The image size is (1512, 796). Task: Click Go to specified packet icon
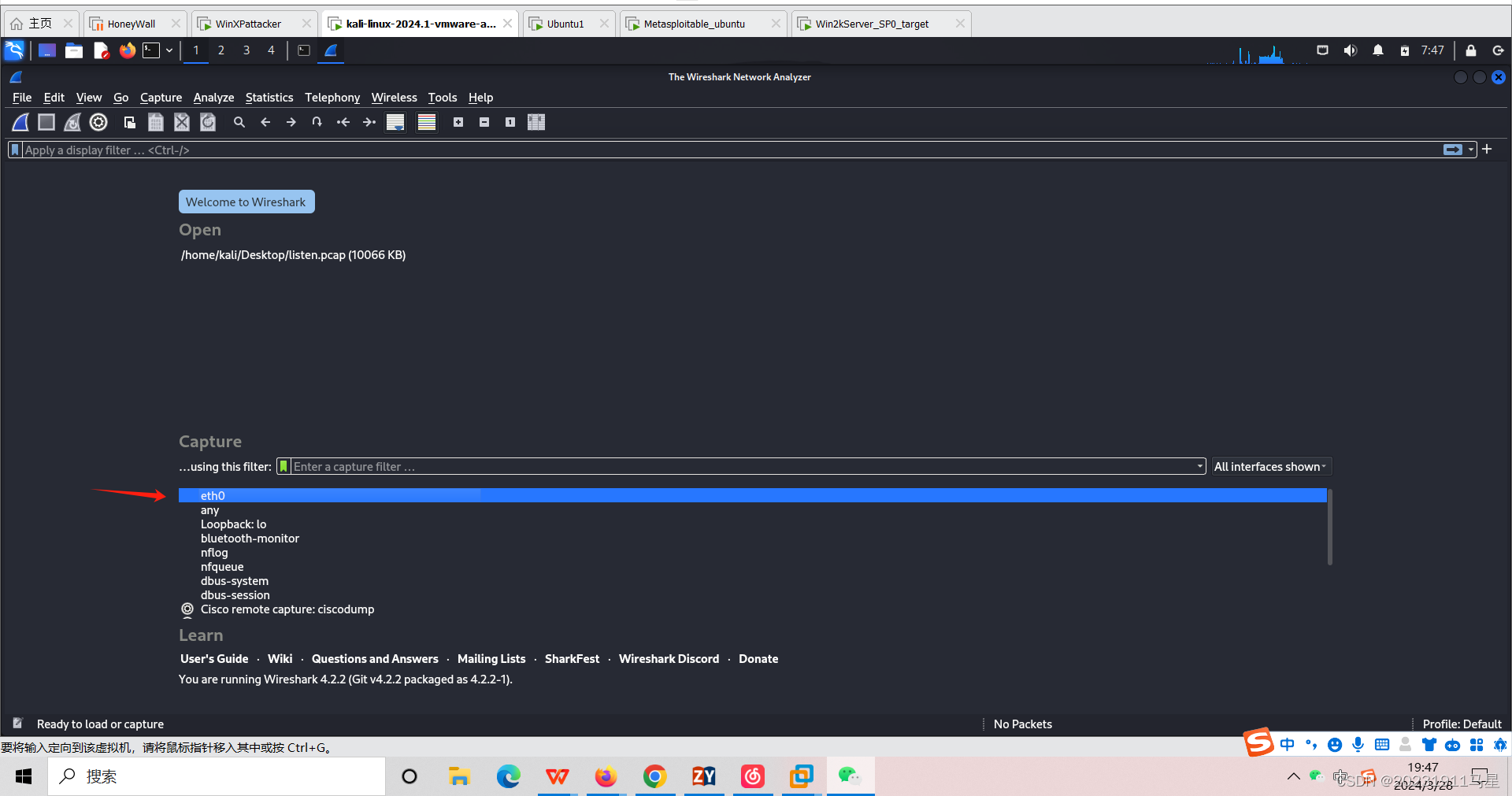point(317,122)
